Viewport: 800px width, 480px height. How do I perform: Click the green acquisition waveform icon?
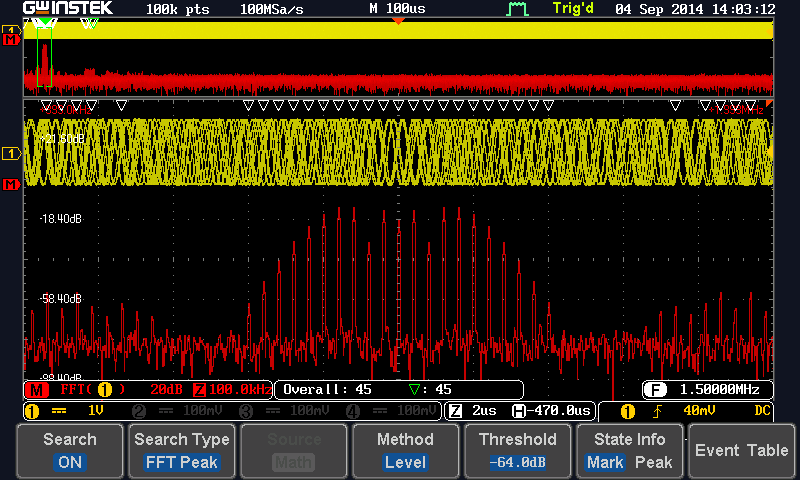(x=517, y=10)
